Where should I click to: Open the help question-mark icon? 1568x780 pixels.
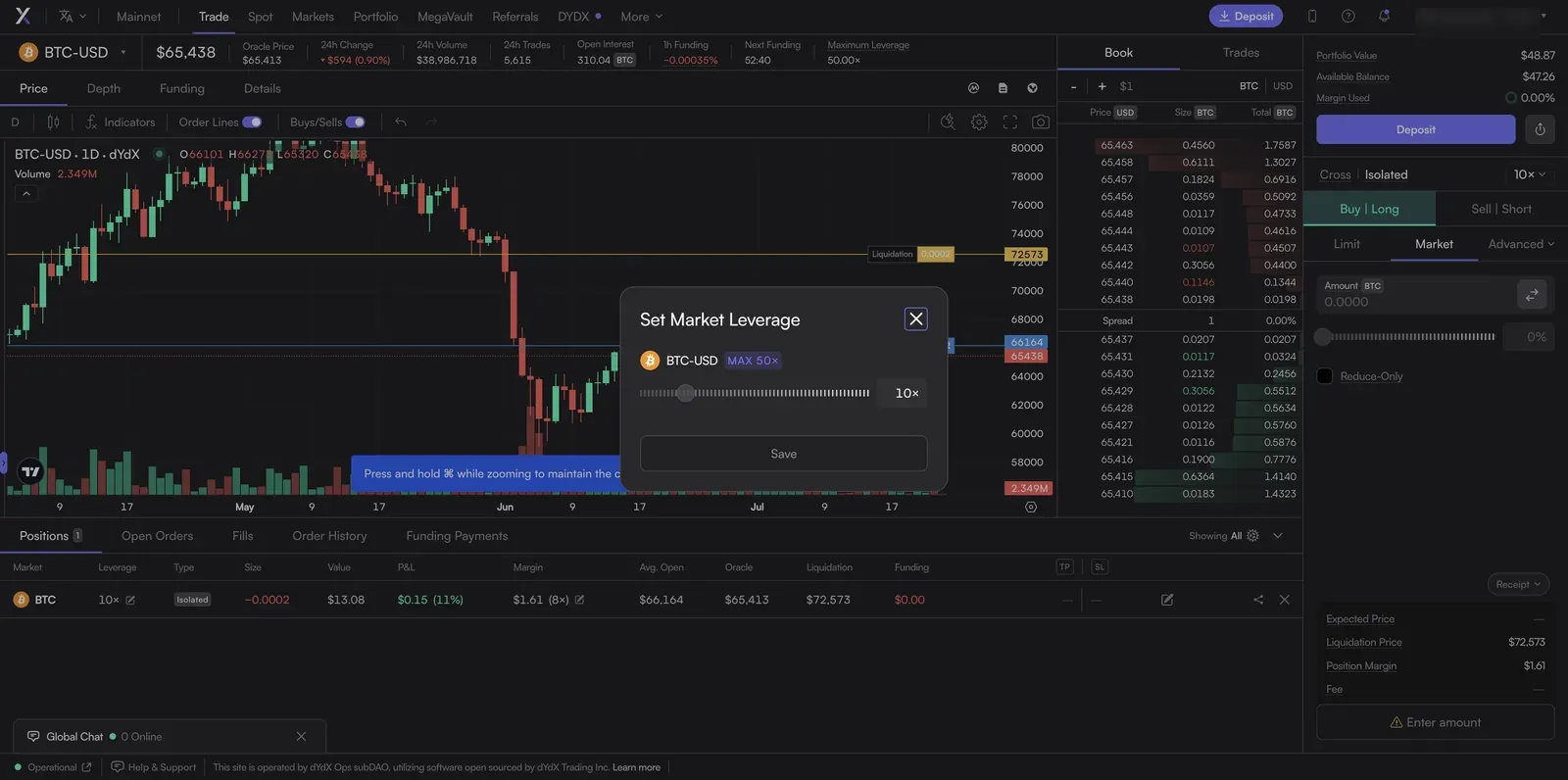1348,16
